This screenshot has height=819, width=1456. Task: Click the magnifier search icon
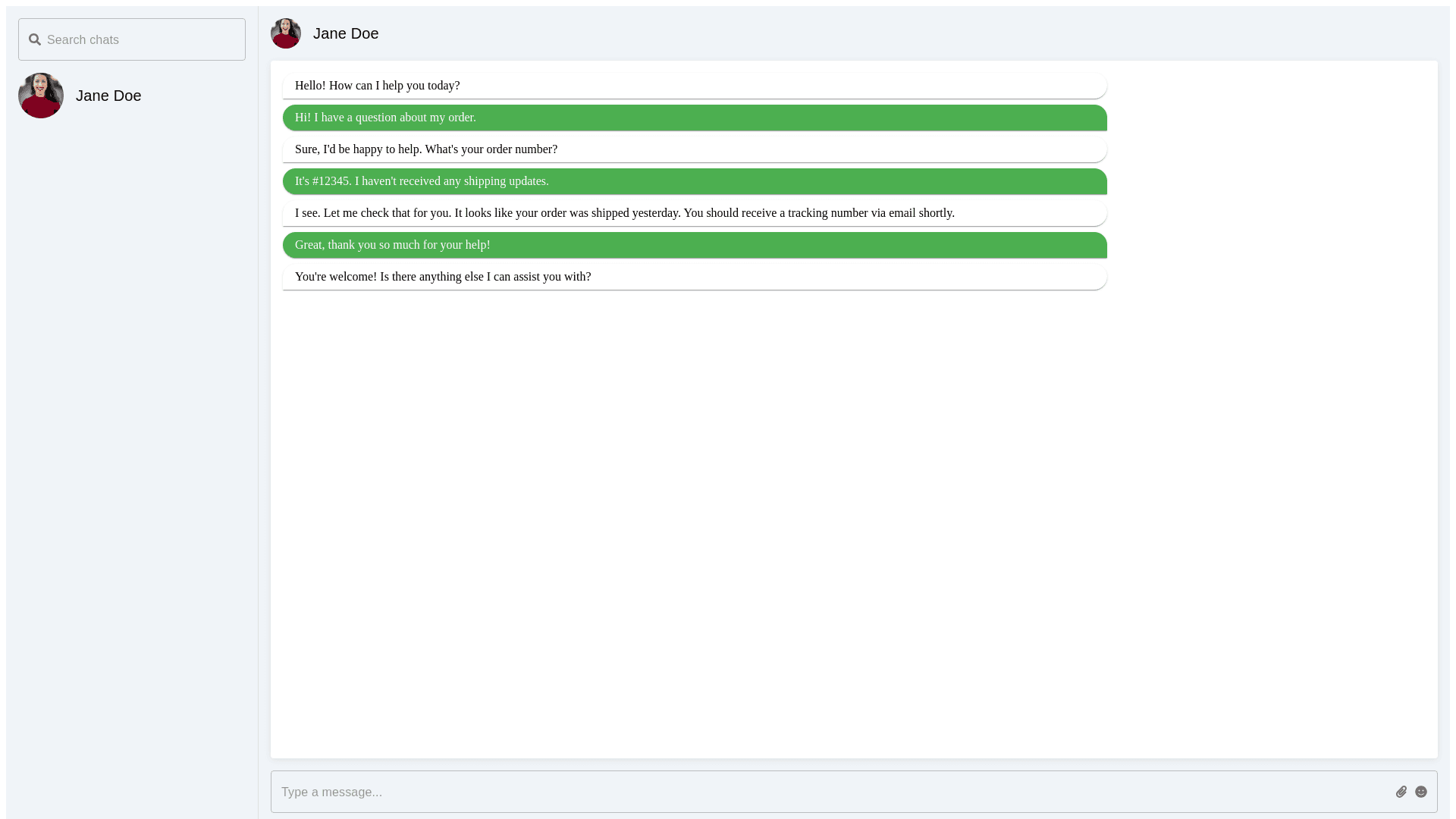pos(35,39)
